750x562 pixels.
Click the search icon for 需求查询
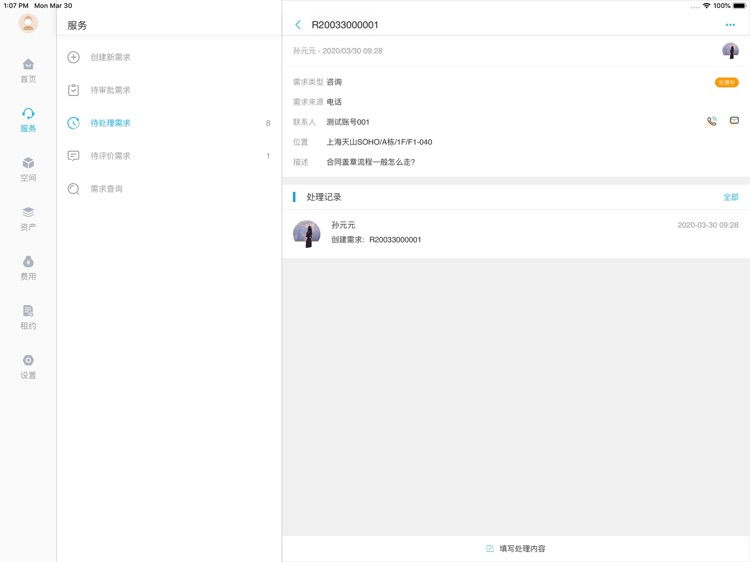point(73,189)
